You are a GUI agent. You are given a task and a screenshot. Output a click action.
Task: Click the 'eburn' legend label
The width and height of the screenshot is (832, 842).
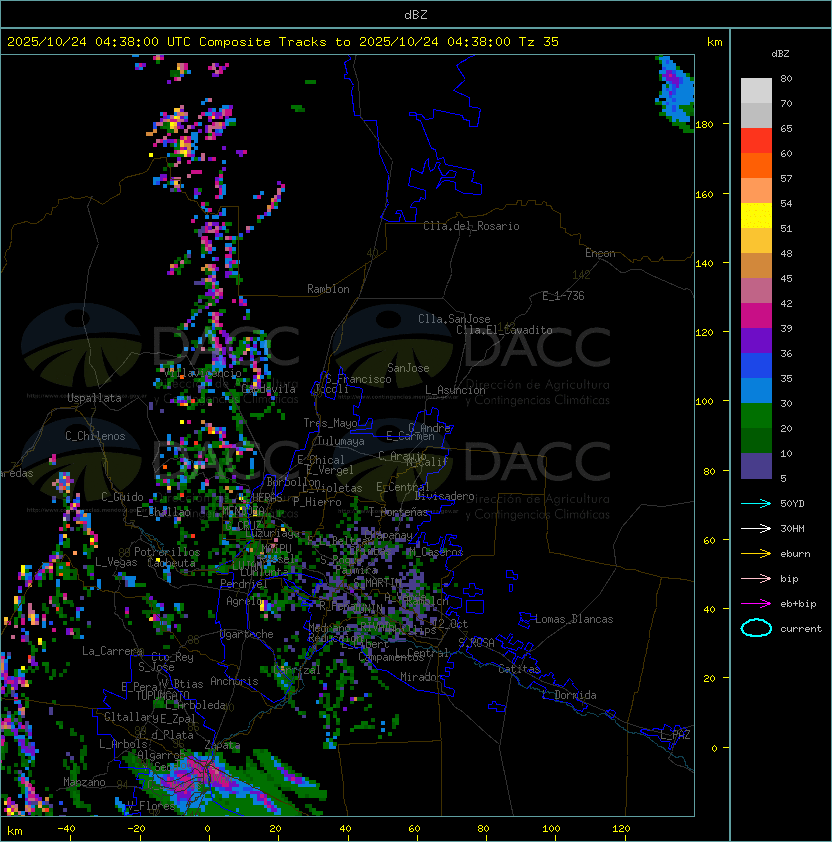point(795,554)
